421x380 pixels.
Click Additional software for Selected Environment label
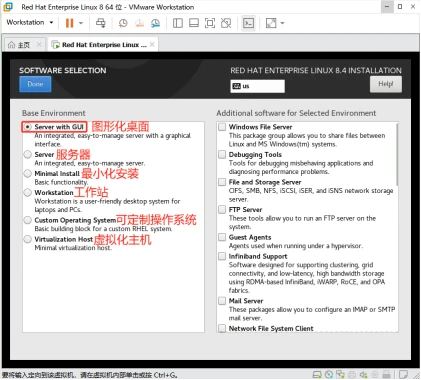(x=296, y=113)
